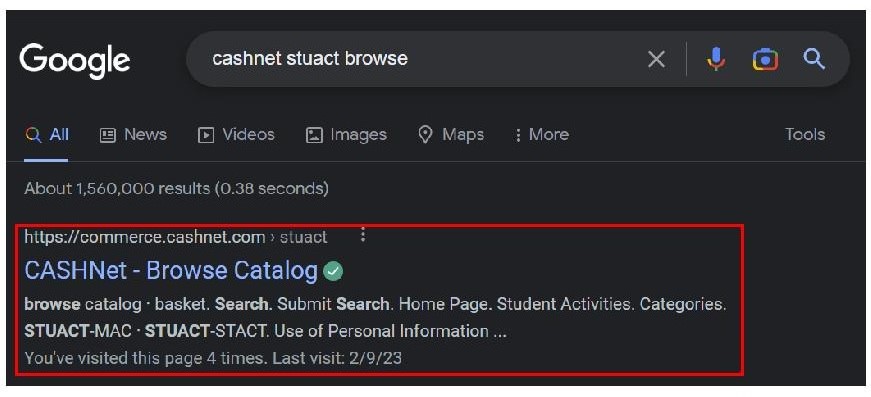Open Google Lens camera search icon
This screenshot has height=397, width=871.
click(765, 59)
